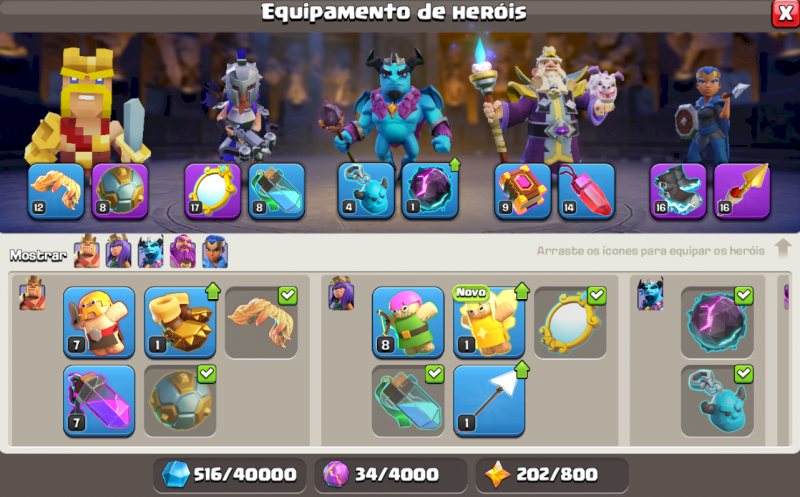Click the equipped Magic Mirror with checkmark
Viewport: 800px width, 497px height.
(570, 322)
